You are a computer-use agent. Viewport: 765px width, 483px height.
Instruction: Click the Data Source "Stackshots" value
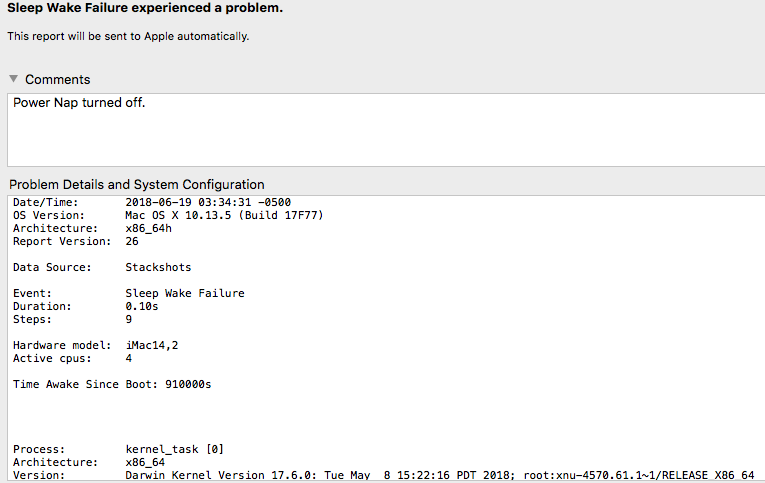[x=158, y=268]
